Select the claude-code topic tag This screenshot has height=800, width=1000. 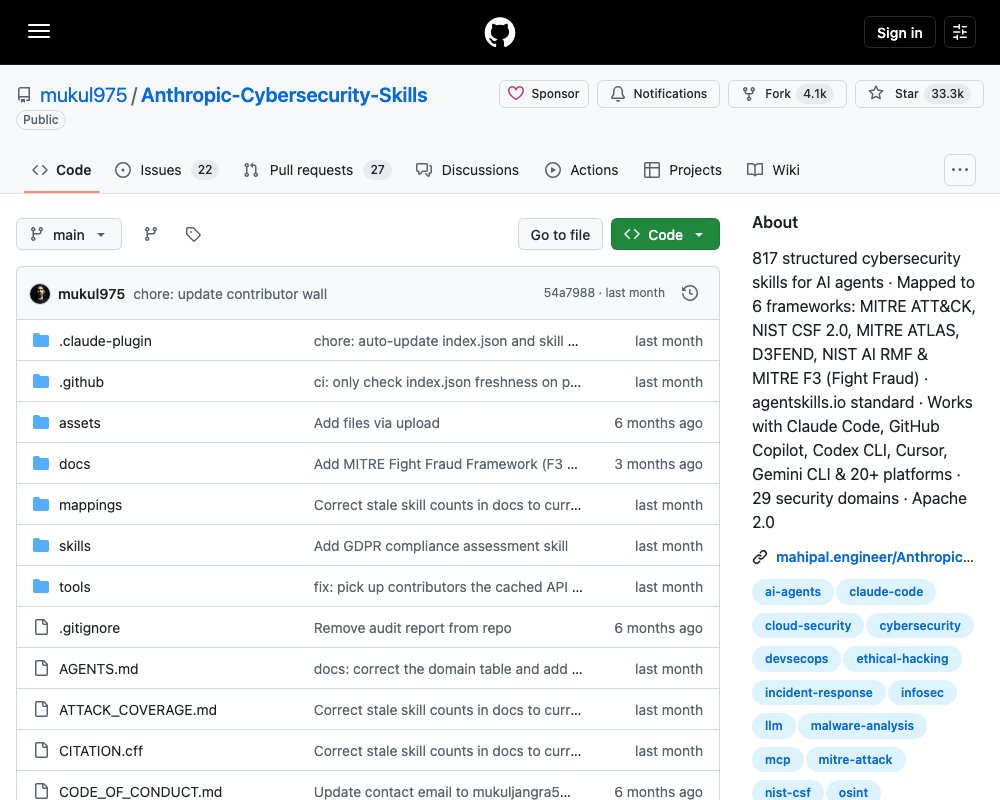[x=886, y=591]
